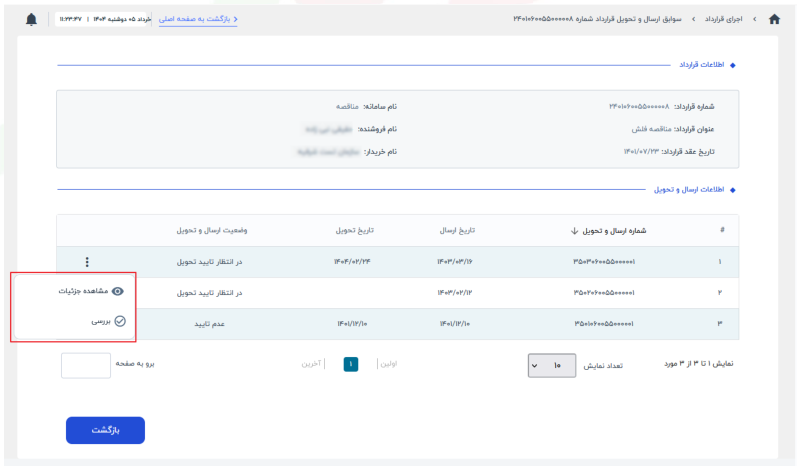Focus the 'برو به صفحه' input box

tap(86, 366)
